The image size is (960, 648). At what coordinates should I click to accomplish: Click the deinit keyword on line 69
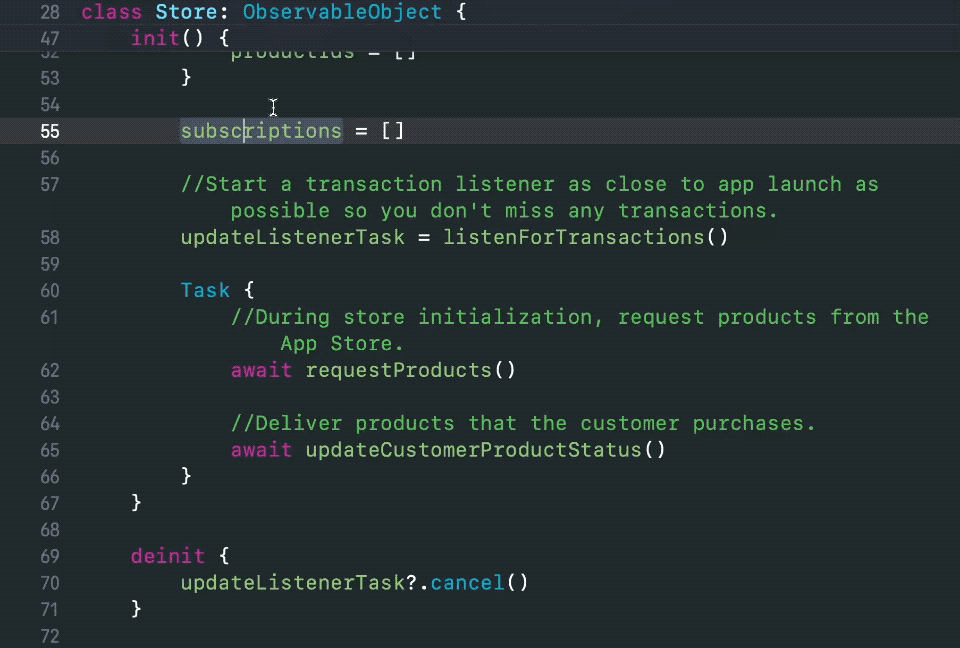(167, 556)
